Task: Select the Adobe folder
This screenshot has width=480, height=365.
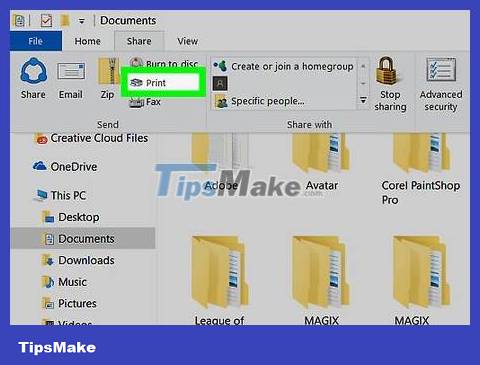Action: tap(221, 162)
